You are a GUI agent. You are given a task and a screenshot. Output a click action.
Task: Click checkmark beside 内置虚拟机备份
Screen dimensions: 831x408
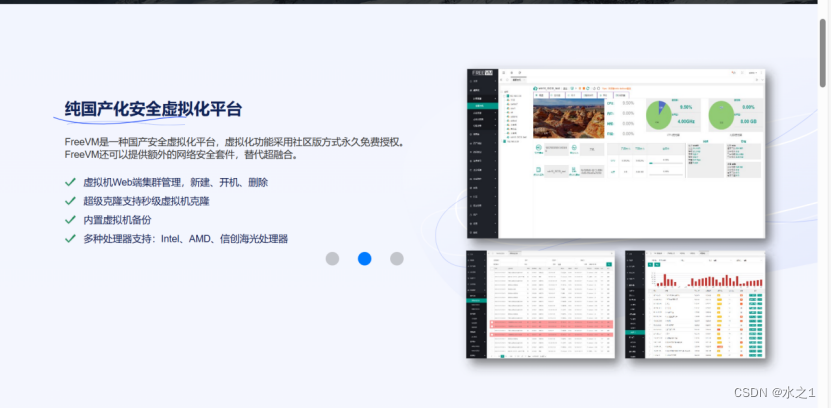(70, 220)
